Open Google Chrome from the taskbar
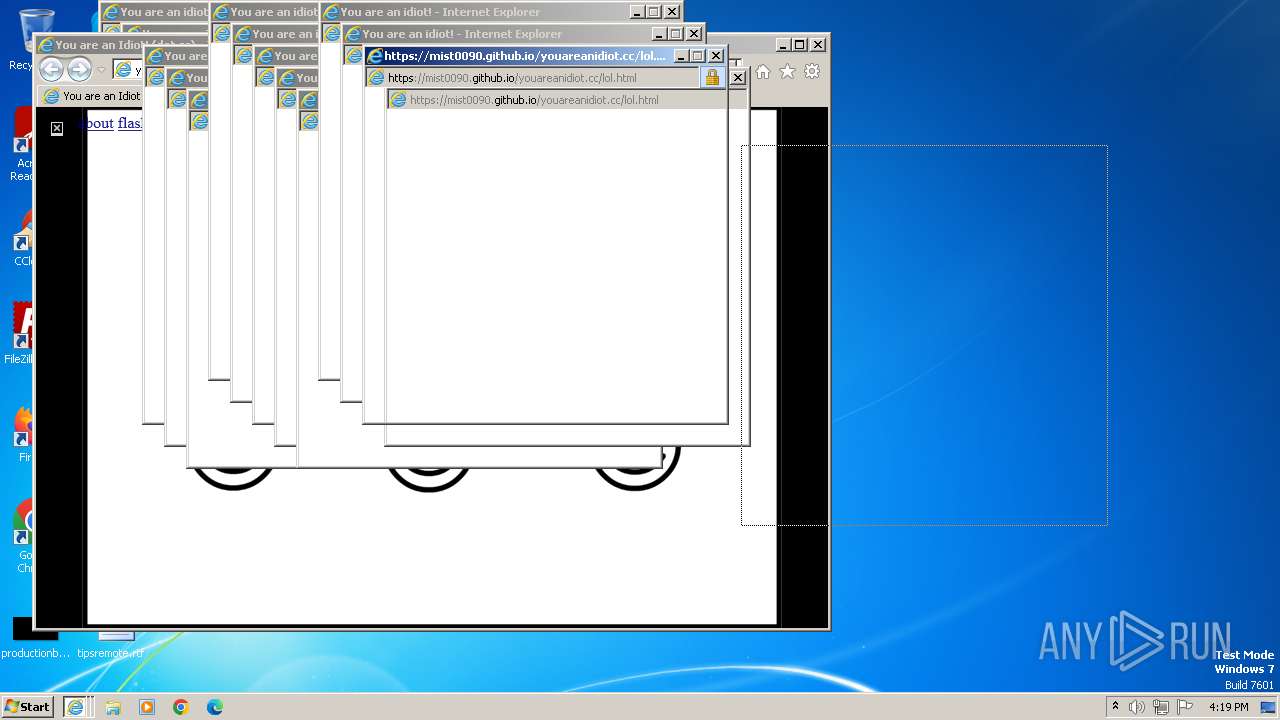Image resolution: width=1280 pixels, height=720 pixels. pyautogui.click(x=181, y=707)
